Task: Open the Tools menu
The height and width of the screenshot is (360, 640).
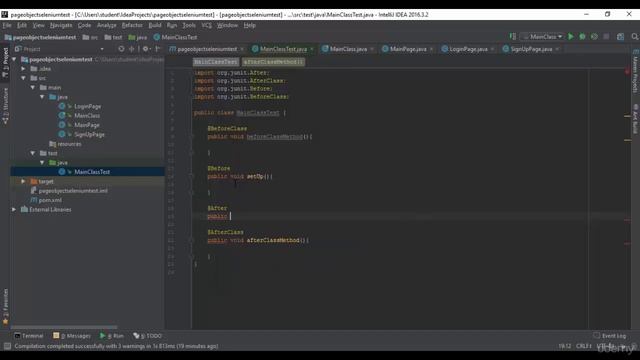Action: coord(189,25)
